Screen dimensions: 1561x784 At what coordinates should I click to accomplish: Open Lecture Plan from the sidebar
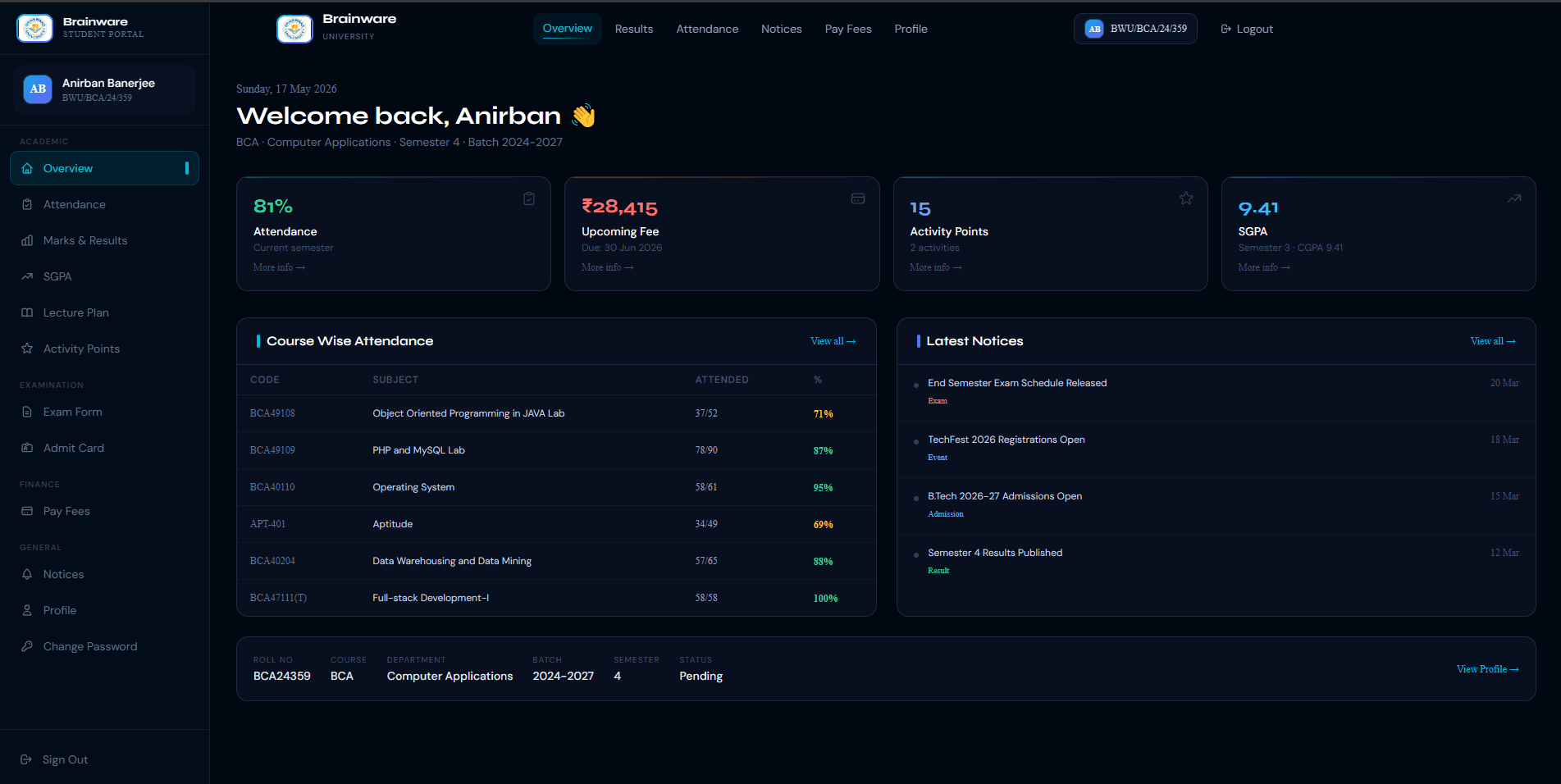[x=104, y=312]
